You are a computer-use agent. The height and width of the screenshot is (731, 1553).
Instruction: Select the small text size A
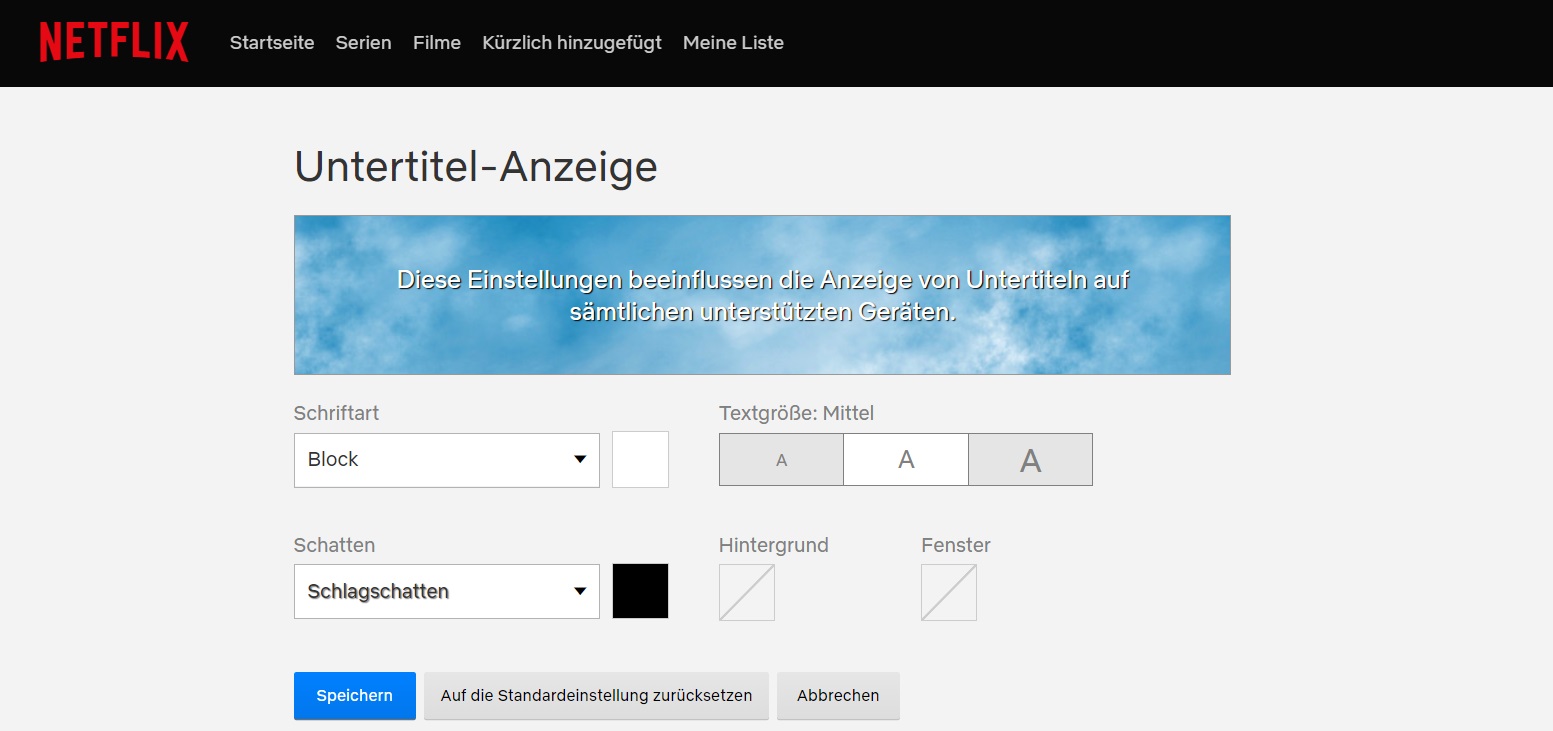point(781,460)
